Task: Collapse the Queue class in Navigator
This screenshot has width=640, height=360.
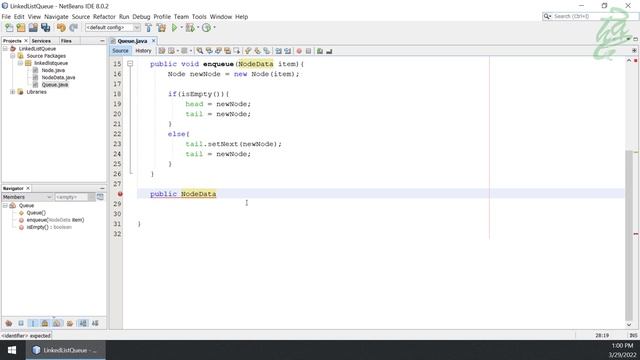Action: 5,205
